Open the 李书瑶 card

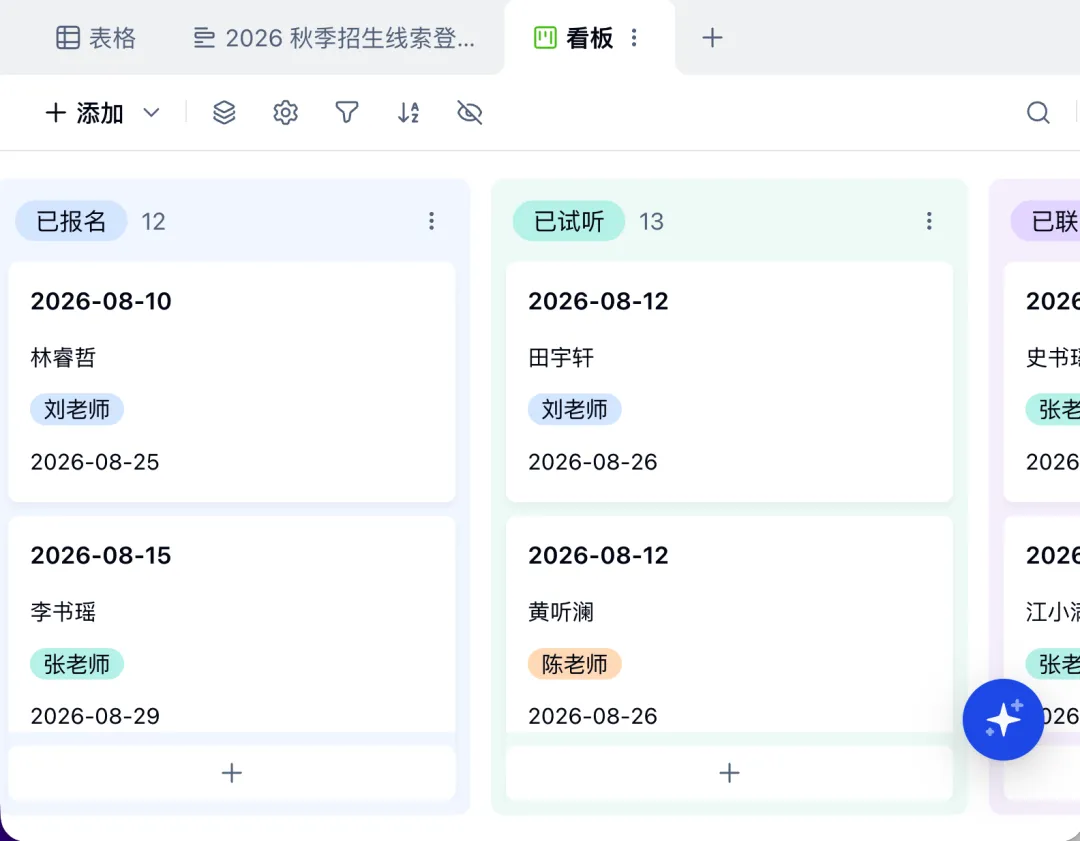tap(231, 624)
